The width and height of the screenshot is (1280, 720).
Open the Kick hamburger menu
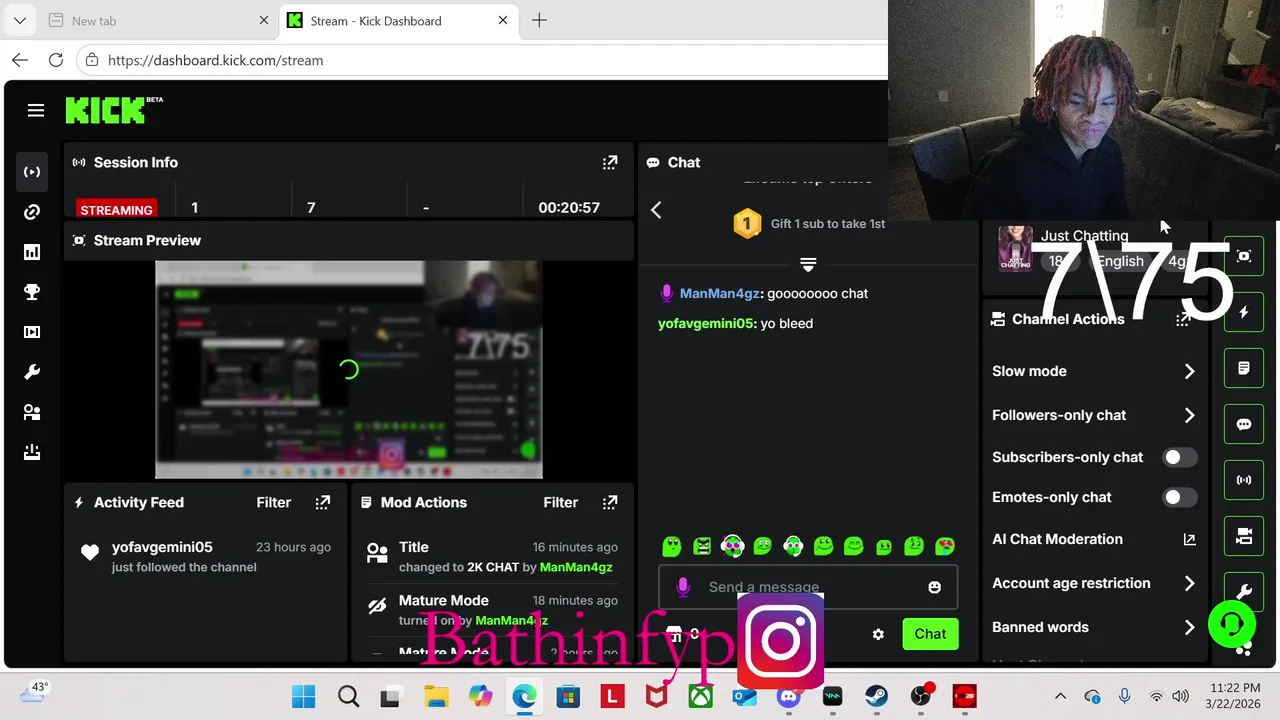36,110
